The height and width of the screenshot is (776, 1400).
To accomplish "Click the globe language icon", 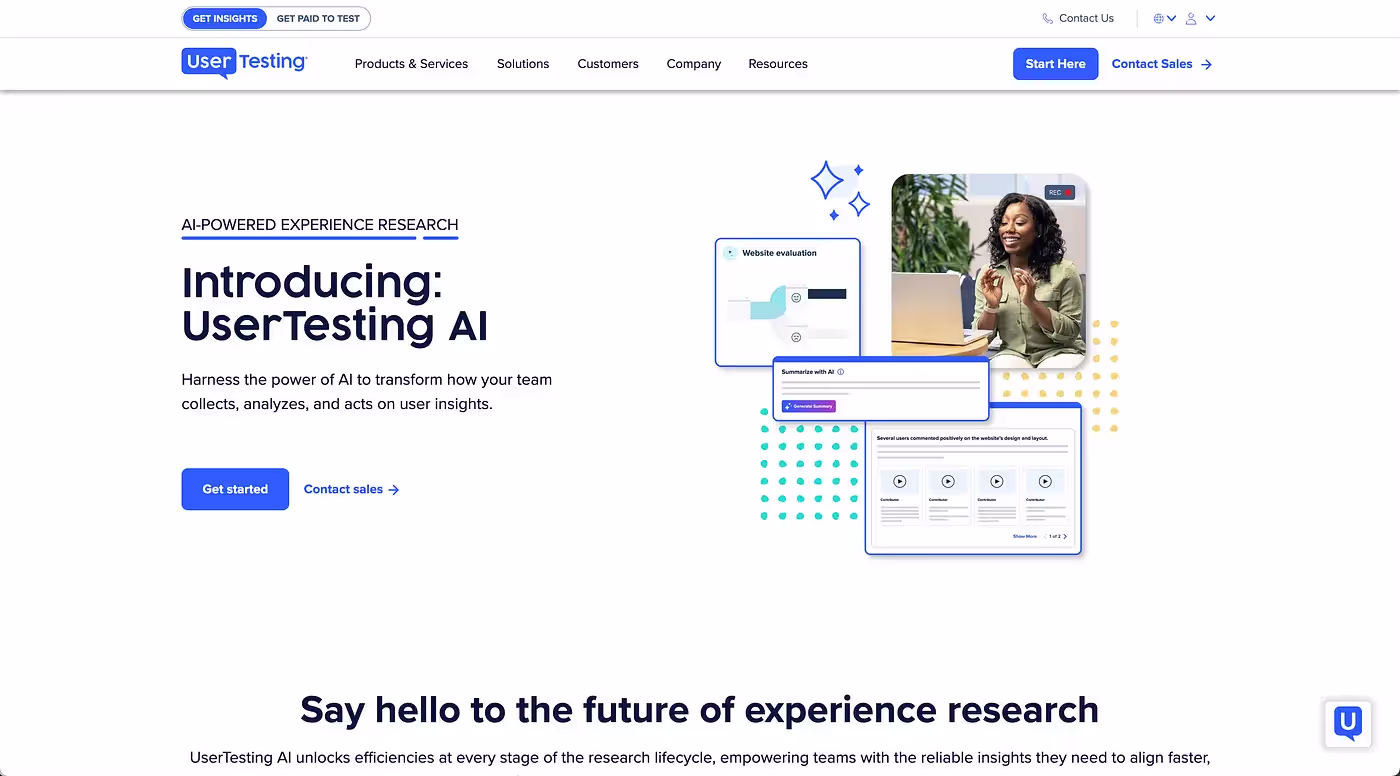I will 1159,18.
